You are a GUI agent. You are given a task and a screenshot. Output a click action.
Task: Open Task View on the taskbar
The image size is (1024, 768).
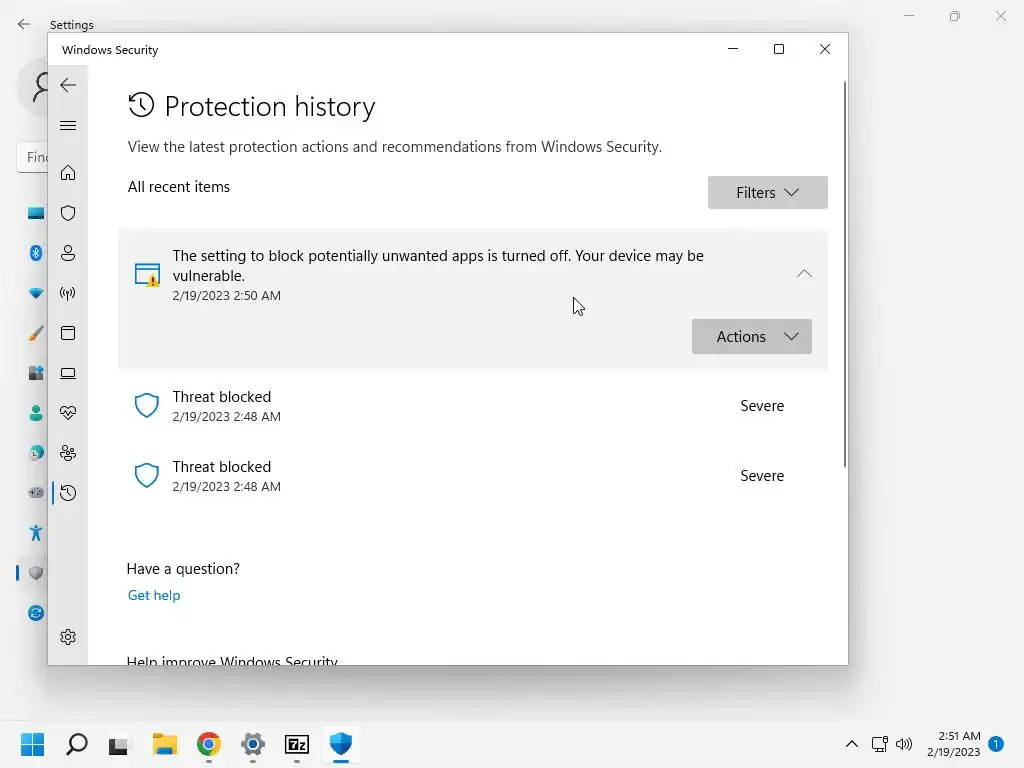pyautogui.click(x=120, y=744)
